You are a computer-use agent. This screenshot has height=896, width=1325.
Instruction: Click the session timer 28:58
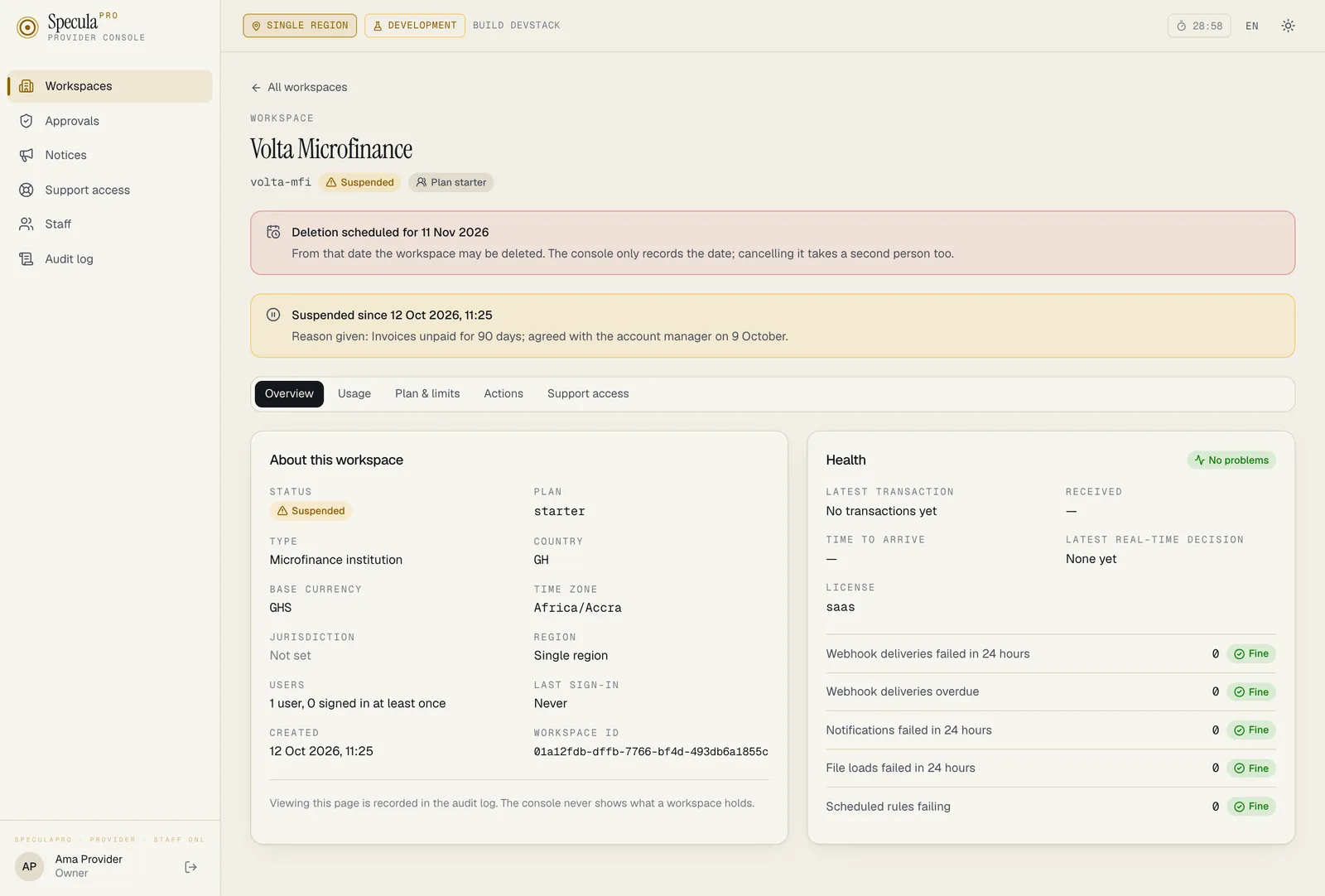tap(1199, 26)
